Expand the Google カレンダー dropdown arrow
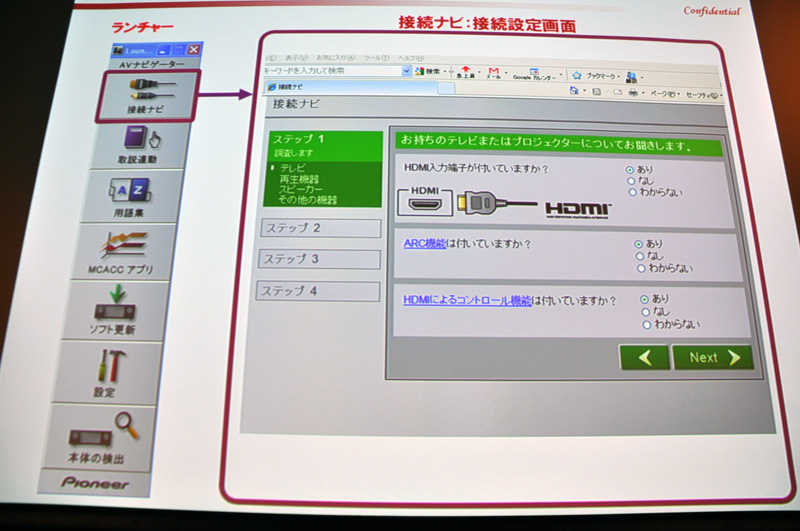 coord(561,75)
